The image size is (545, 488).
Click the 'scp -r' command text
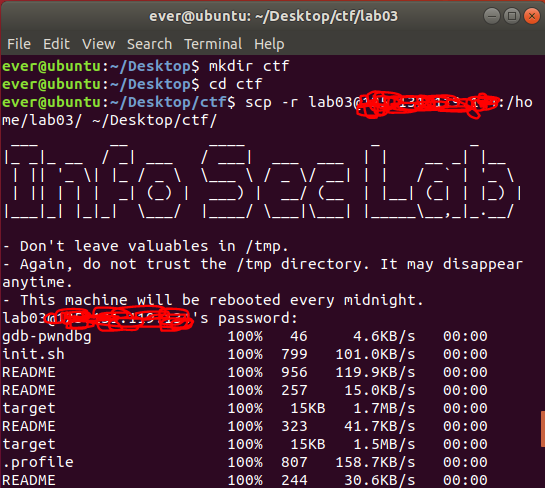click(271, 102)
